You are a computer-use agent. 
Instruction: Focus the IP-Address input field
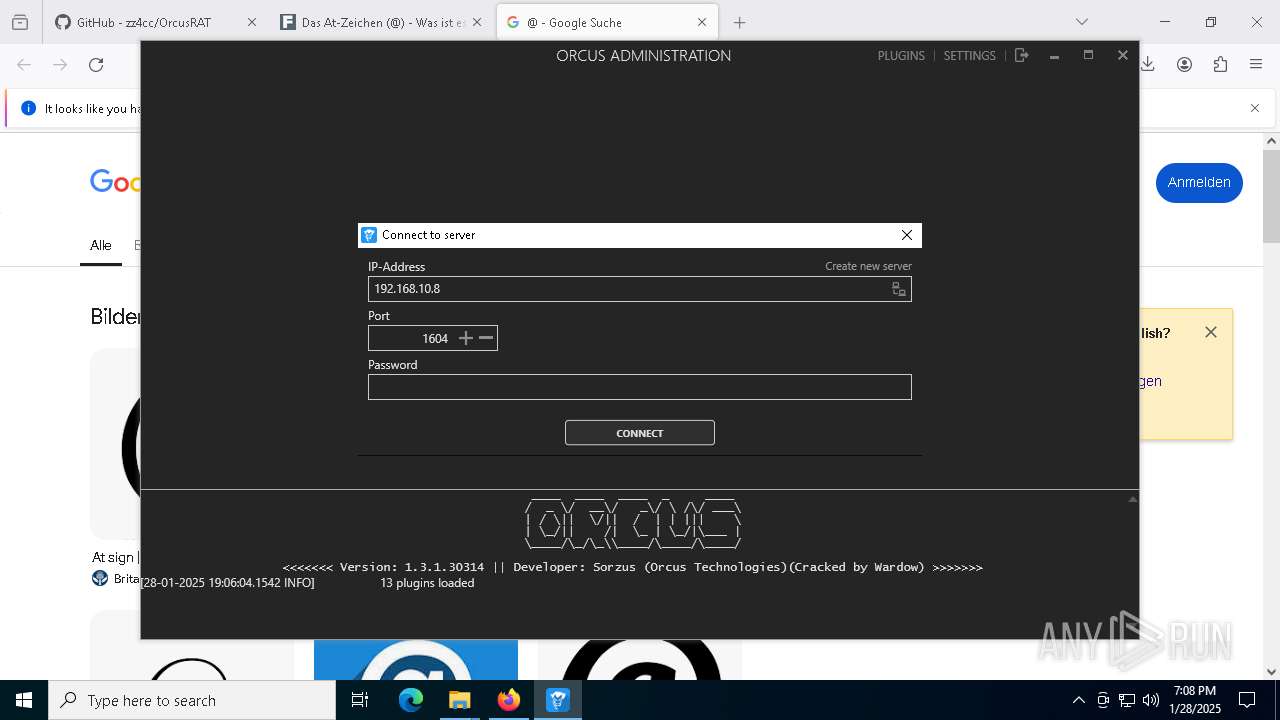tap(640, 288)
